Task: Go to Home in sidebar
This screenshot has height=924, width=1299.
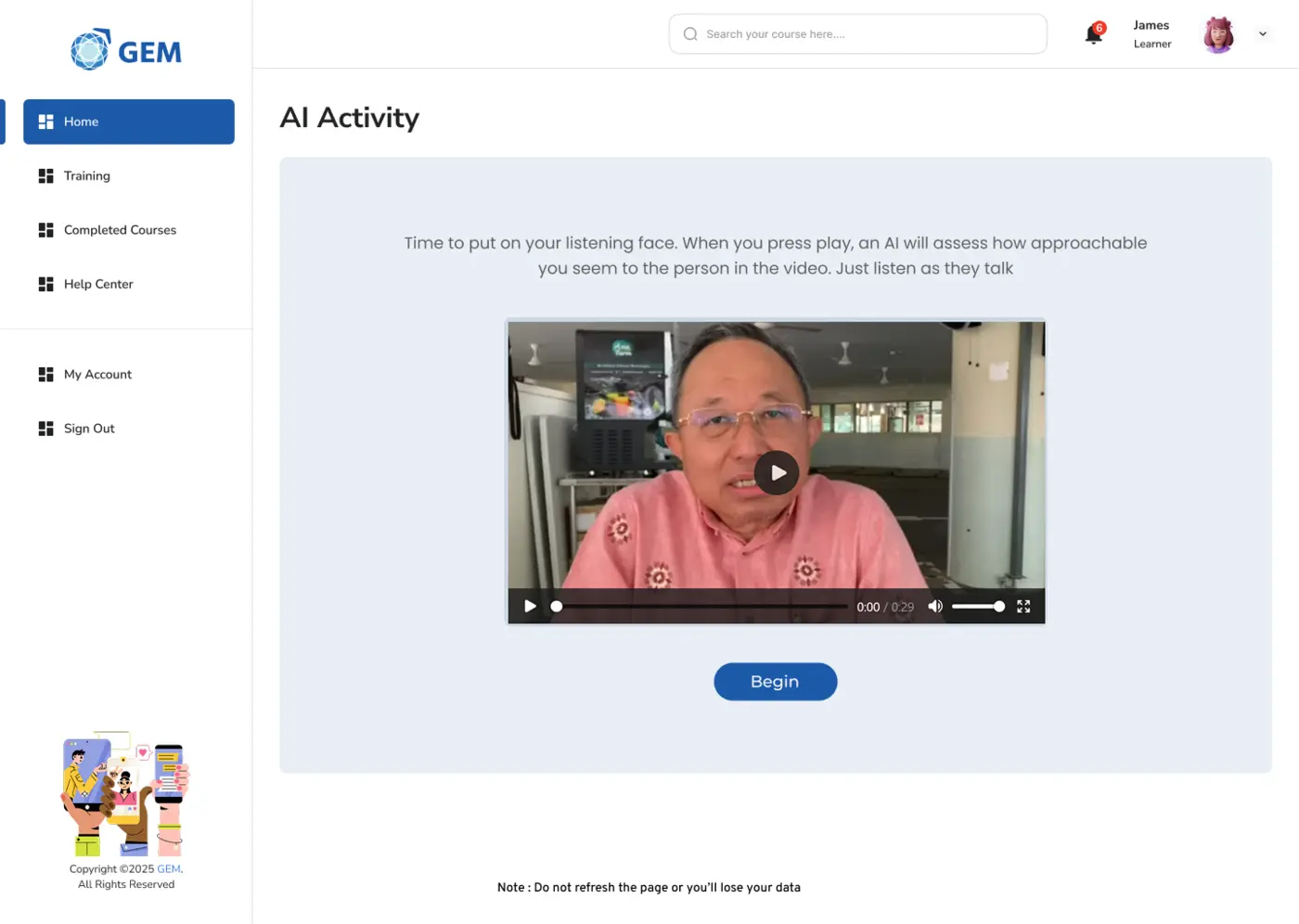Action: (x=129, y=122)
